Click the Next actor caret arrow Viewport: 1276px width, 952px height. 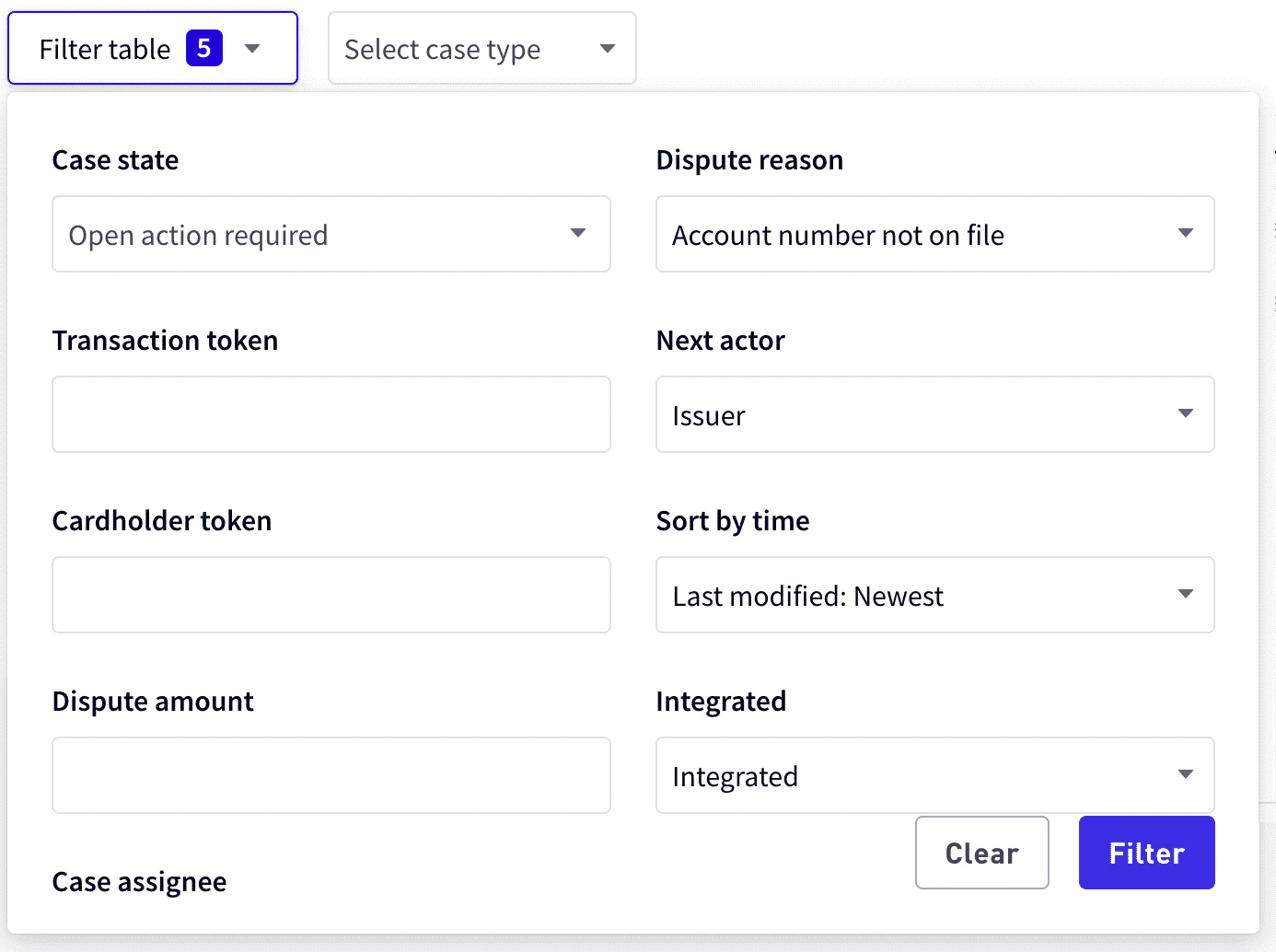click(x=1186, y=414)
